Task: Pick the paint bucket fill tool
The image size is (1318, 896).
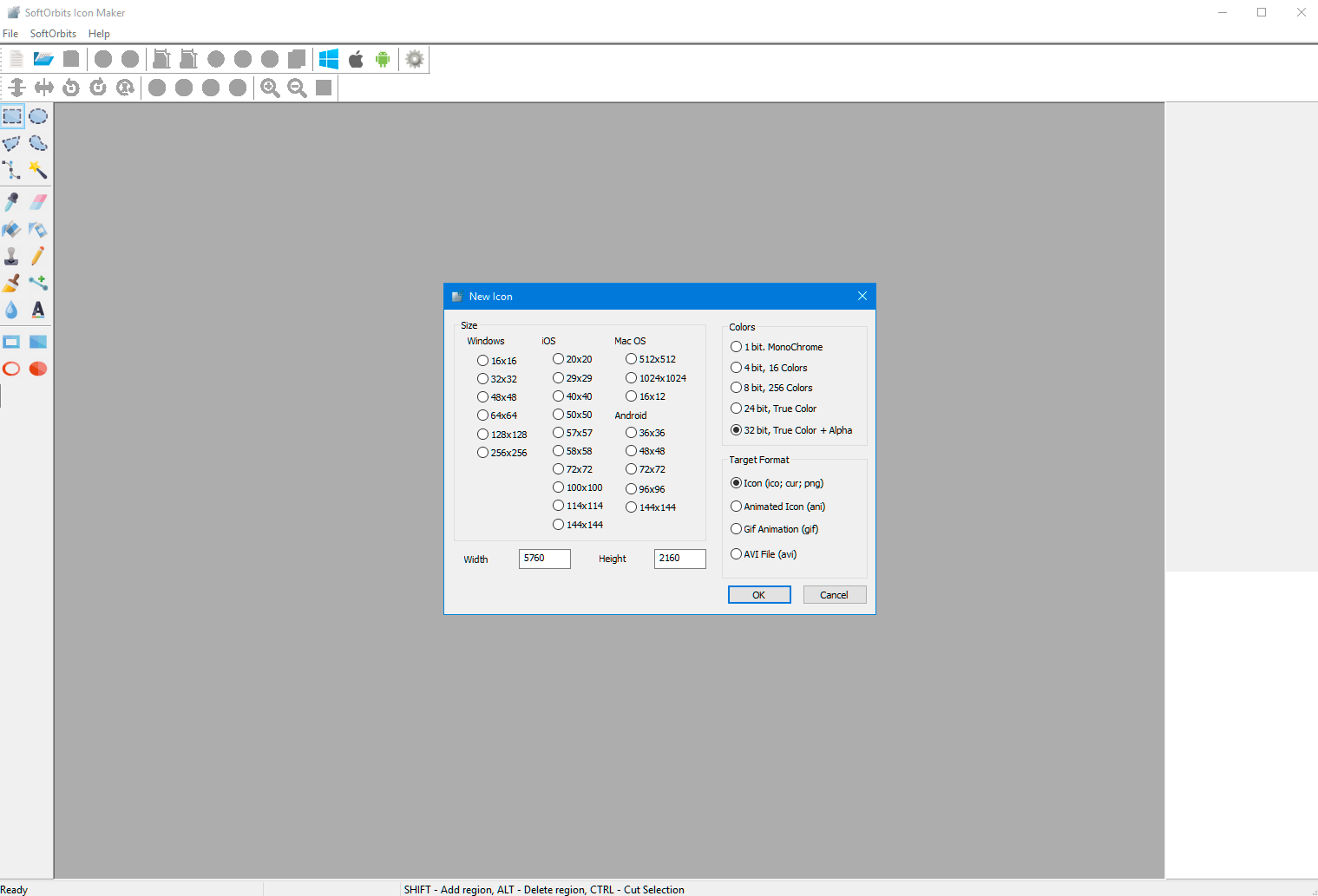Action: tap(12, 229)
